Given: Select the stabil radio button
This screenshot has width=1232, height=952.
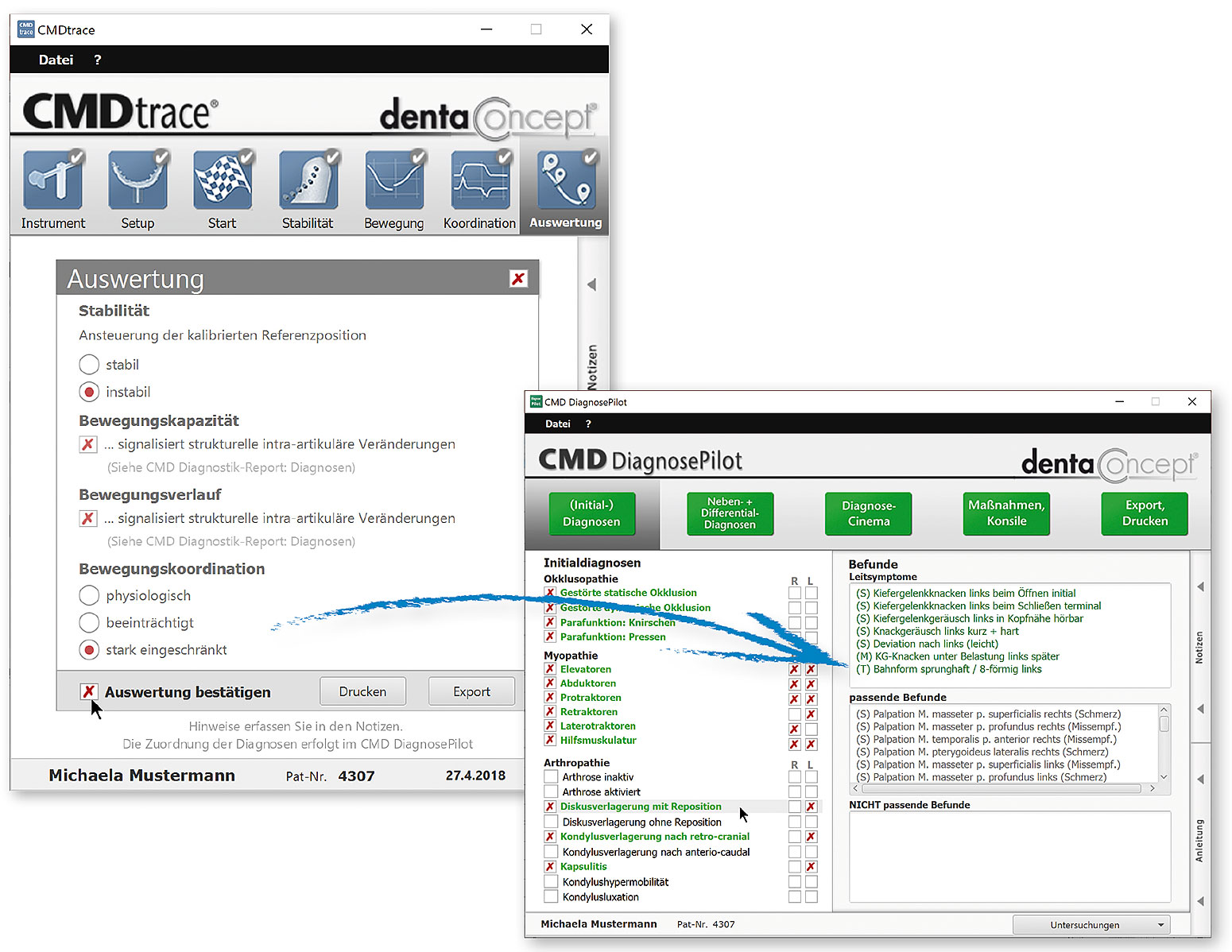Looking at the screenshot, I should click(x=89, y=365).
